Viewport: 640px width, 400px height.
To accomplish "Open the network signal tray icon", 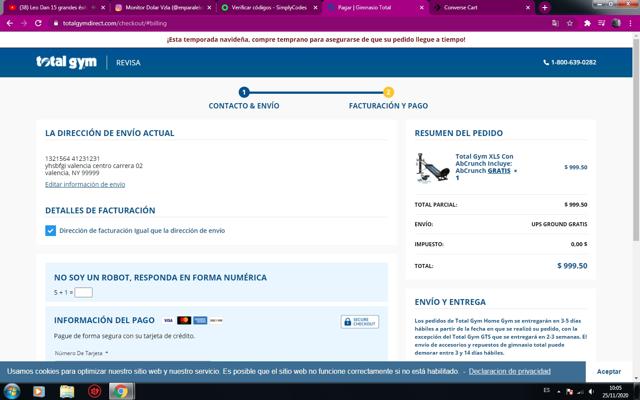I will (x=580, y=392).
